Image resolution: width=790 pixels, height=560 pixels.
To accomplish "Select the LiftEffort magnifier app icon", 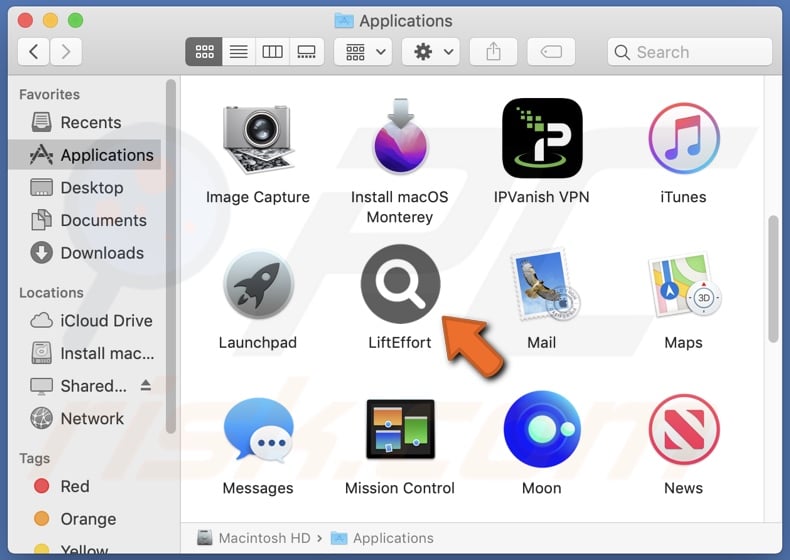I will click(401, 284).
